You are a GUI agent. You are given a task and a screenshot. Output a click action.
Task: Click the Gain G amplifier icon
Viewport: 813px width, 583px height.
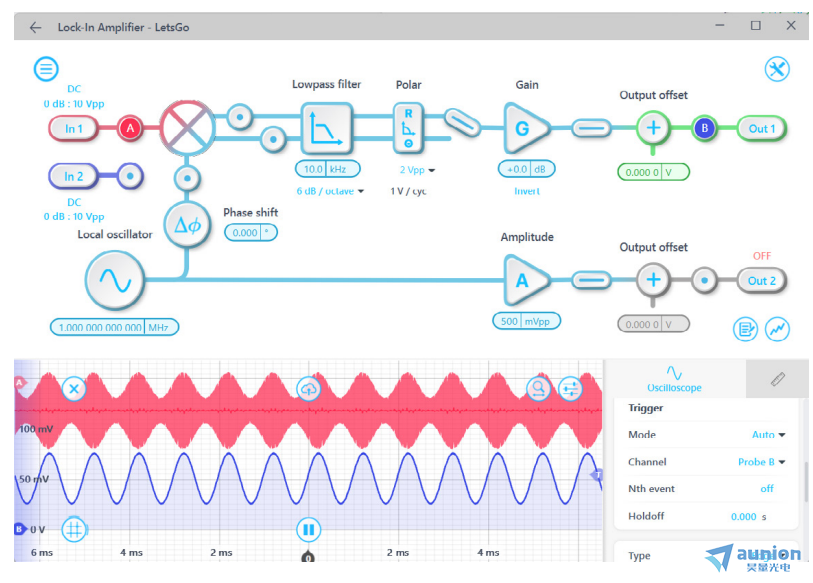[525, 128]
